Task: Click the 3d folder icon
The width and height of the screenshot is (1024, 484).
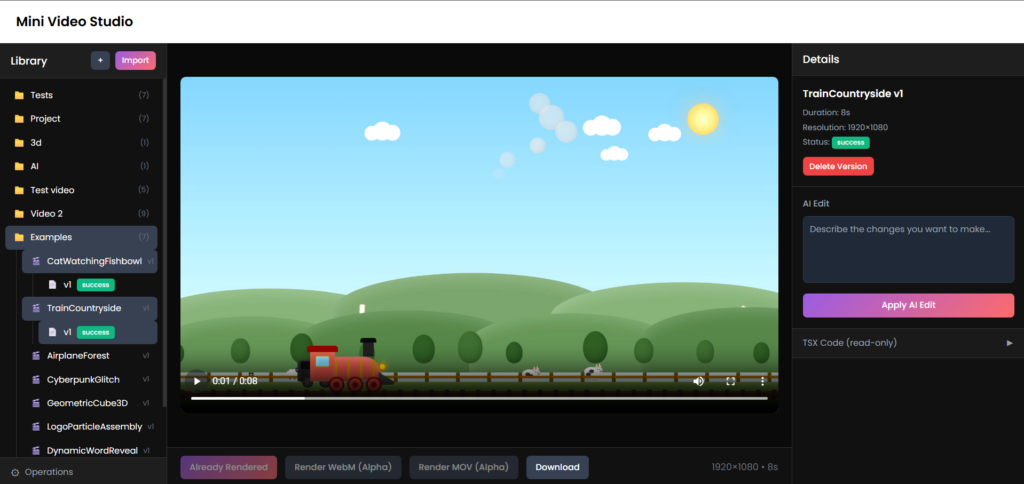Action: coord(19,142)
